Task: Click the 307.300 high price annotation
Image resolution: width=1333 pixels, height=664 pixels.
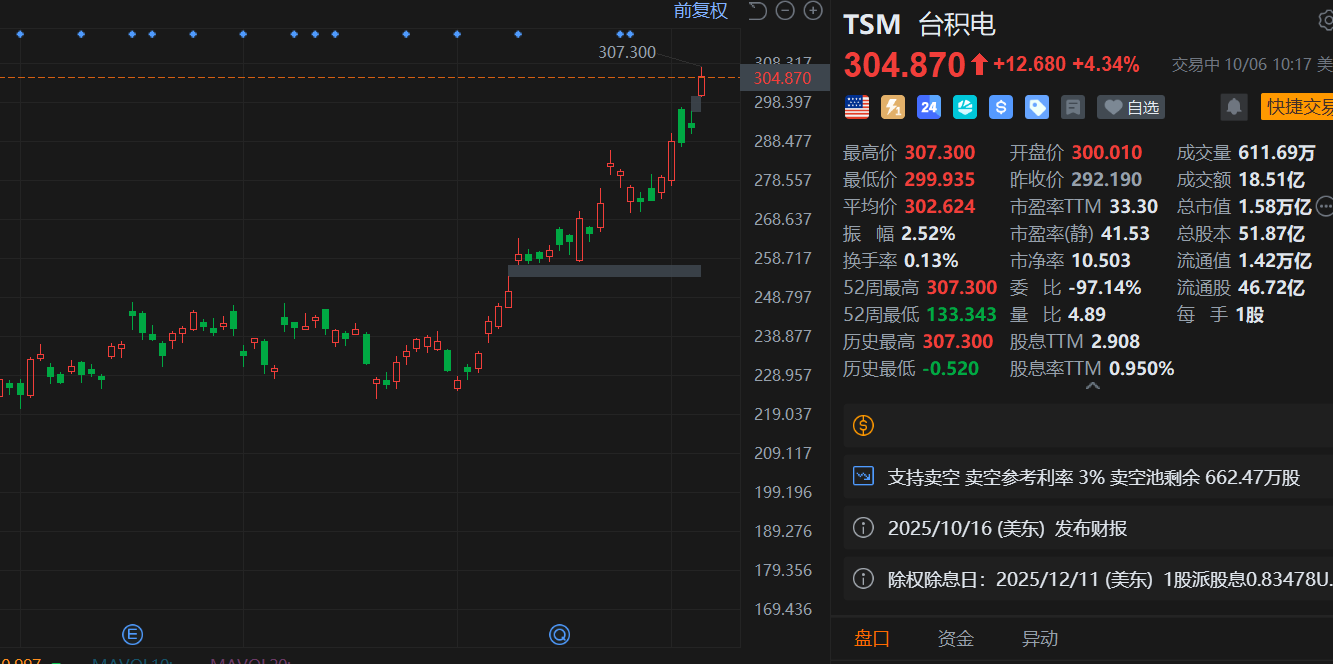Action: pos(627,52)
